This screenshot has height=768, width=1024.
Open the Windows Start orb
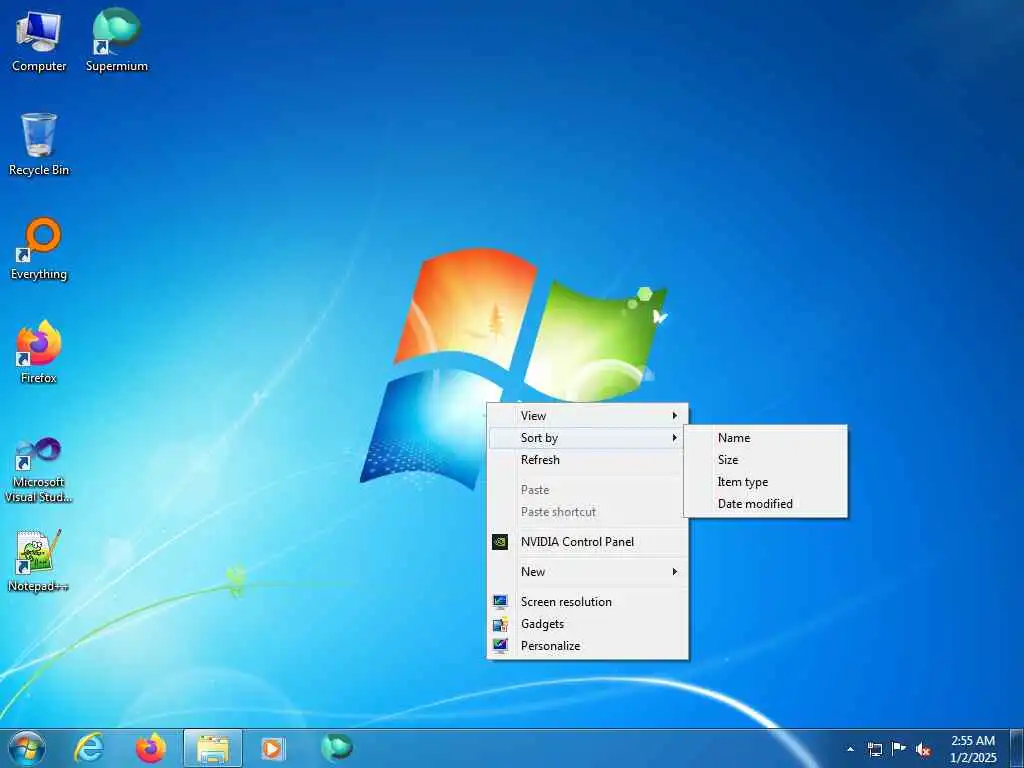27,748
